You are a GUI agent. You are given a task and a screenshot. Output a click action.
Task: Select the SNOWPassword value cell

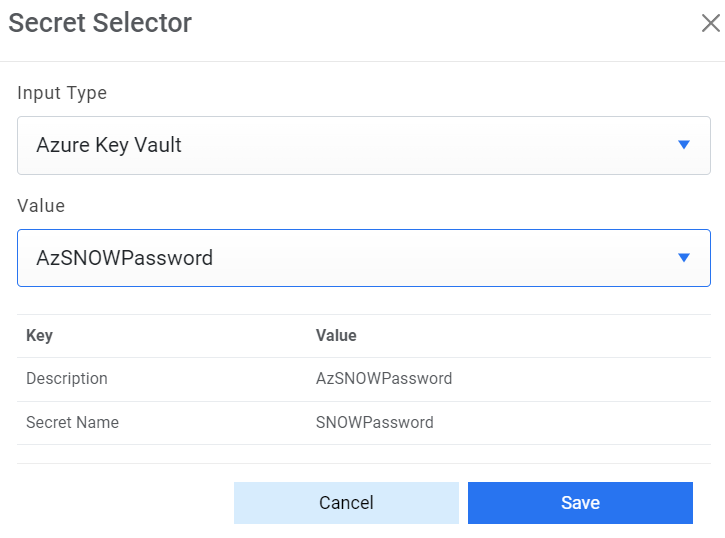(x=375, y=423)
